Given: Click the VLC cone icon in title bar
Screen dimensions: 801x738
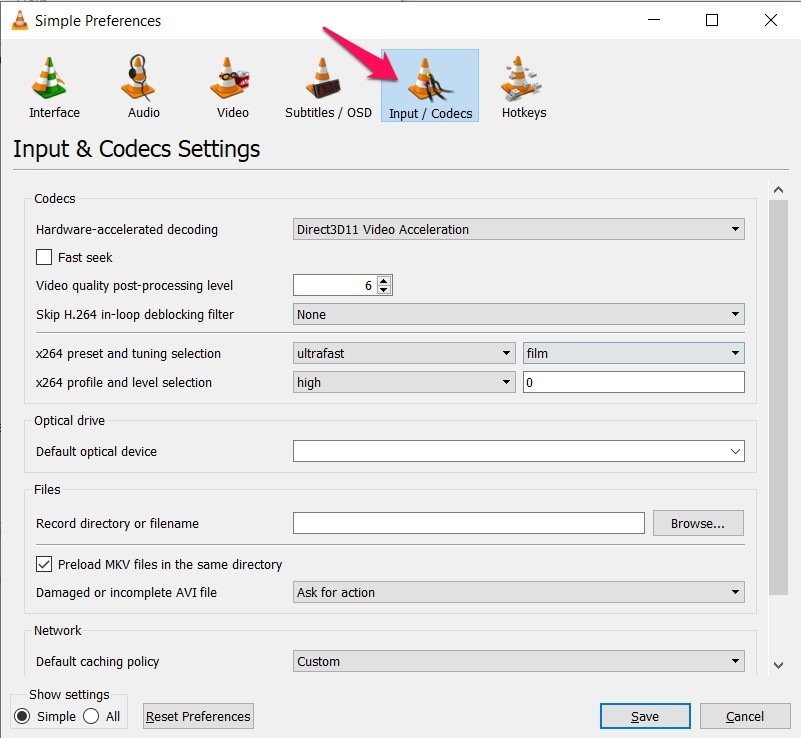Looking at the screenshot, I should click(20, 20).
